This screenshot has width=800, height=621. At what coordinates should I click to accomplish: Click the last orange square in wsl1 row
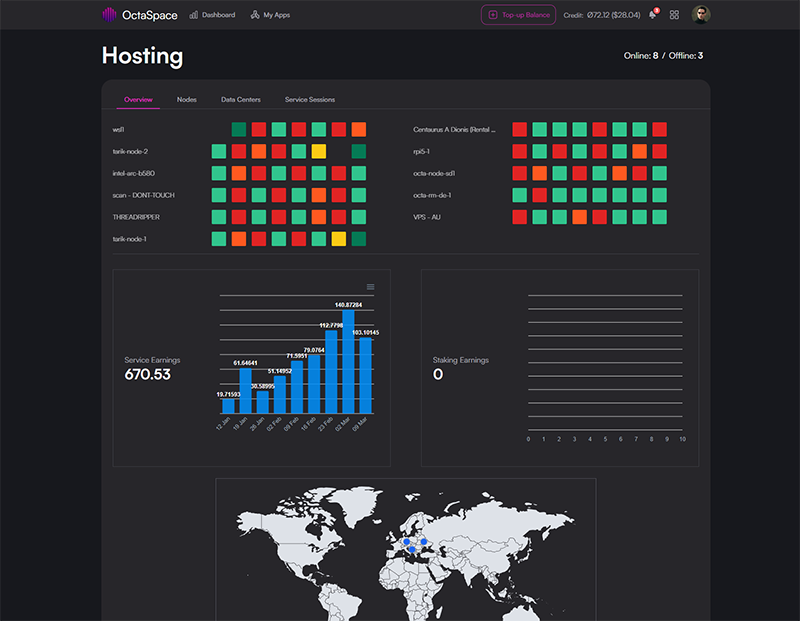[x=359, y=130]
